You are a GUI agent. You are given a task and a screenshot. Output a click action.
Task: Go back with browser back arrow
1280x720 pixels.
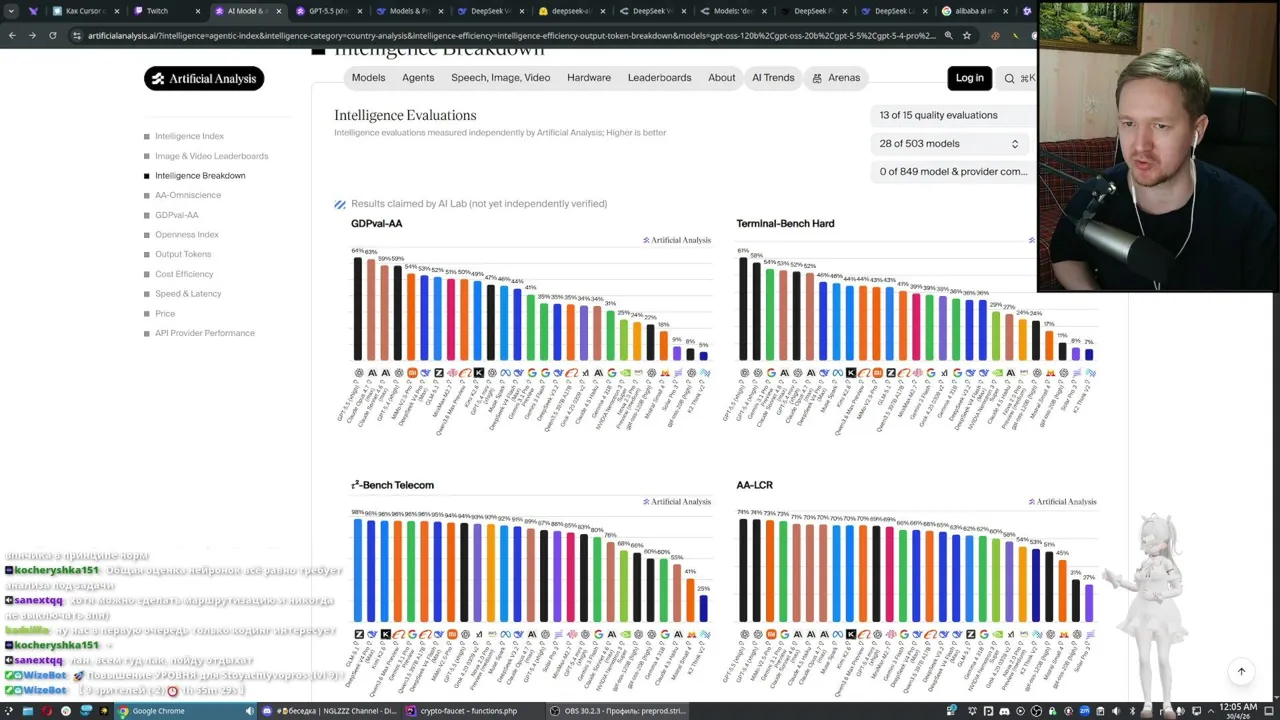11,35
